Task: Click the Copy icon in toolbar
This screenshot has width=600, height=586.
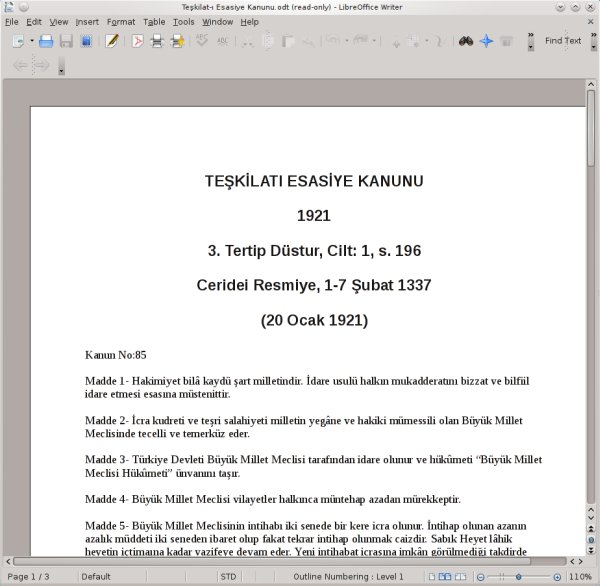Action: click(268, 41)
